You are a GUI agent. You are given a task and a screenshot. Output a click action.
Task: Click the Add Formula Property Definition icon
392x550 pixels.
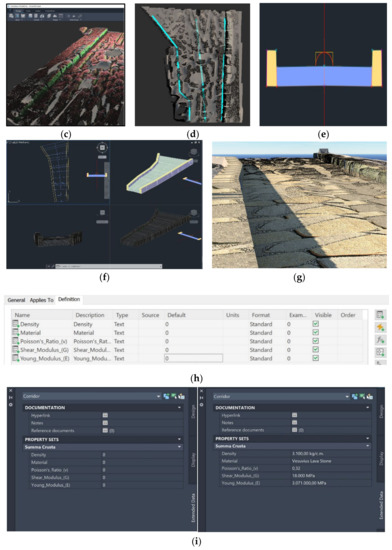[380, 340]
